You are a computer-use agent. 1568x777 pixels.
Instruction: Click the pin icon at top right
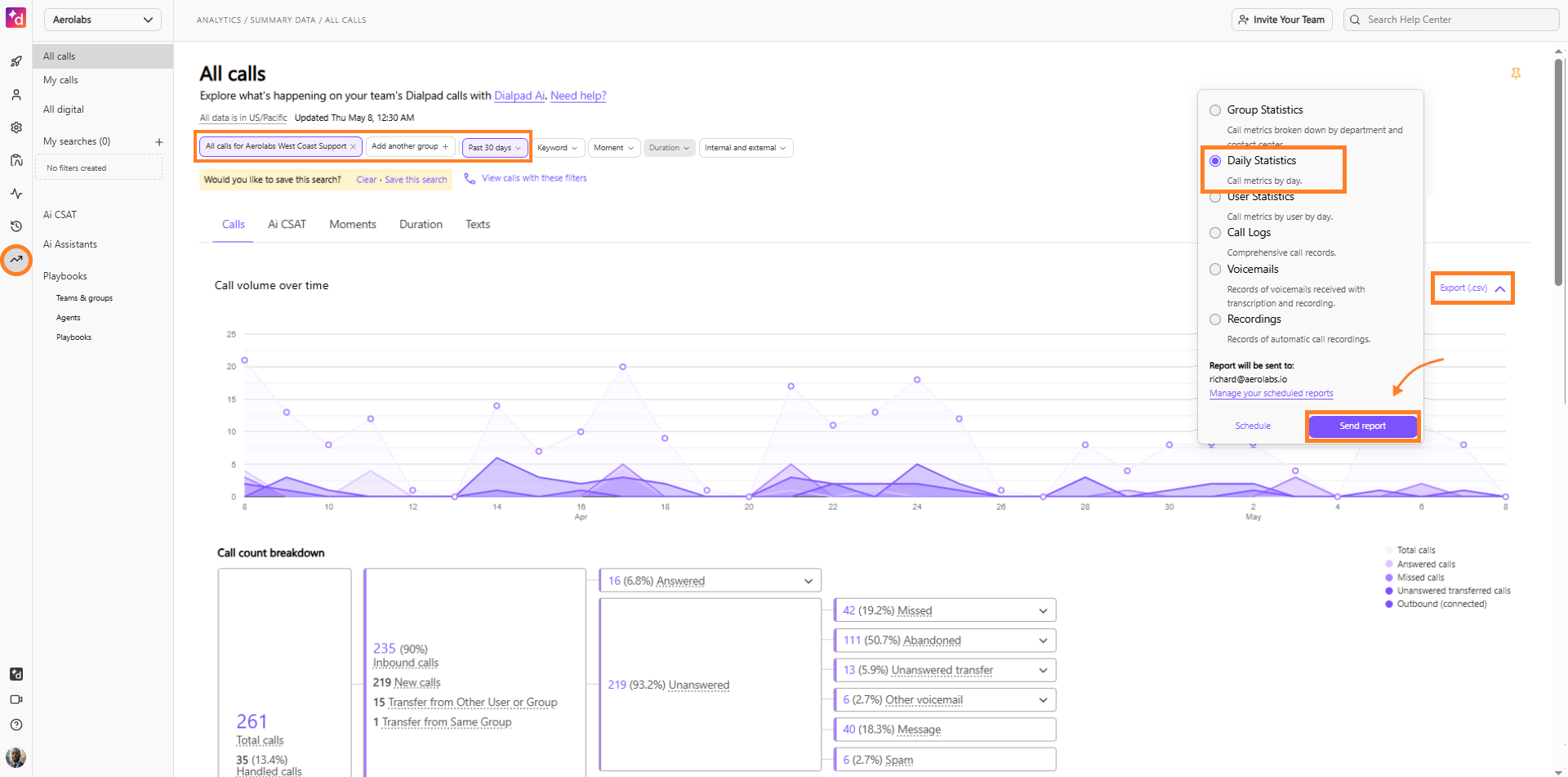[1516, 74]
